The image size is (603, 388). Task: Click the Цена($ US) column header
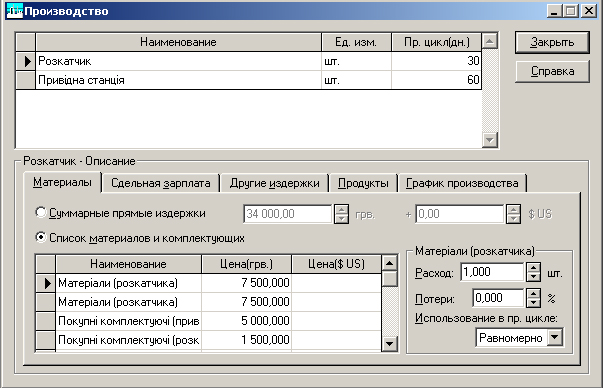tap(336, 264)
